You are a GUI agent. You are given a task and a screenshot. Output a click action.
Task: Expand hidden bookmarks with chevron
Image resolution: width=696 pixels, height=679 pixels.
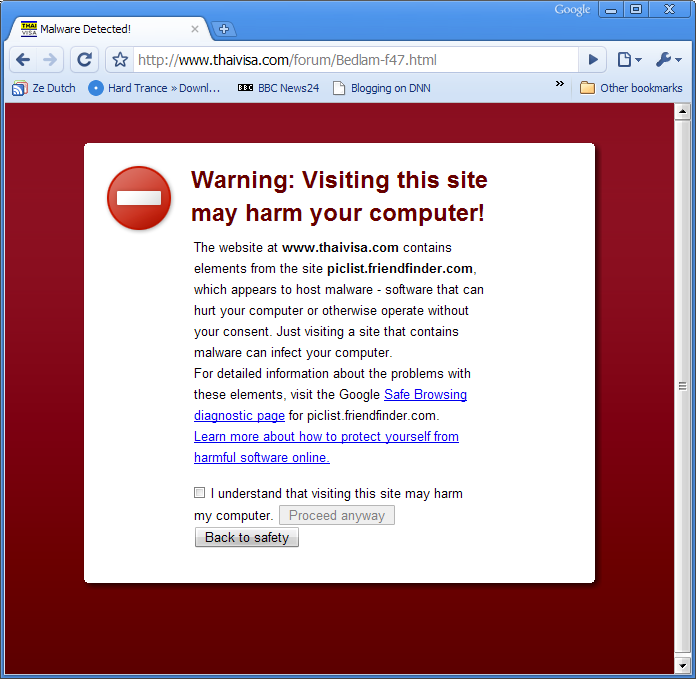560,83
